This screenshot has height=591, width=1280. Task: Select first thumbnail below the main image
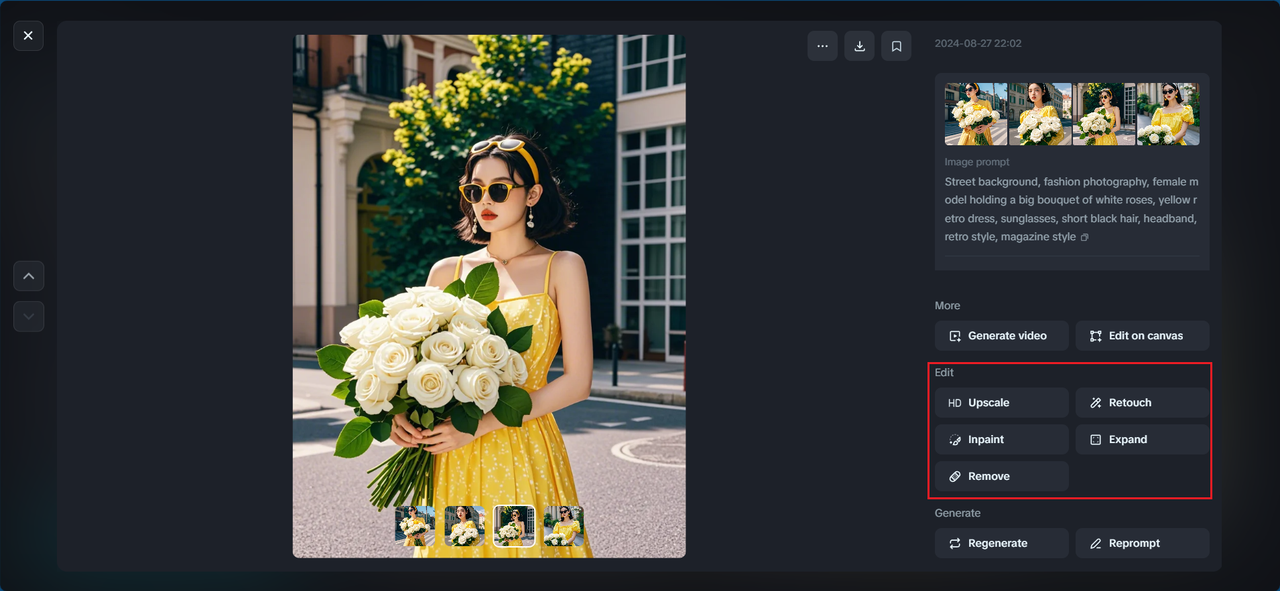[415, 526]
